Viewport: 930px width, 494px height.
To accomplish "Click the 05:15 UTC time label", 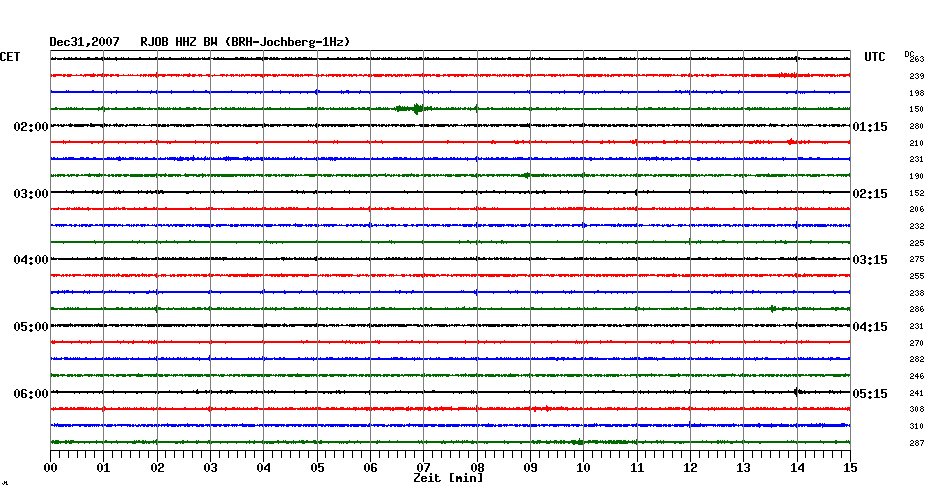I will coord(870,394).
